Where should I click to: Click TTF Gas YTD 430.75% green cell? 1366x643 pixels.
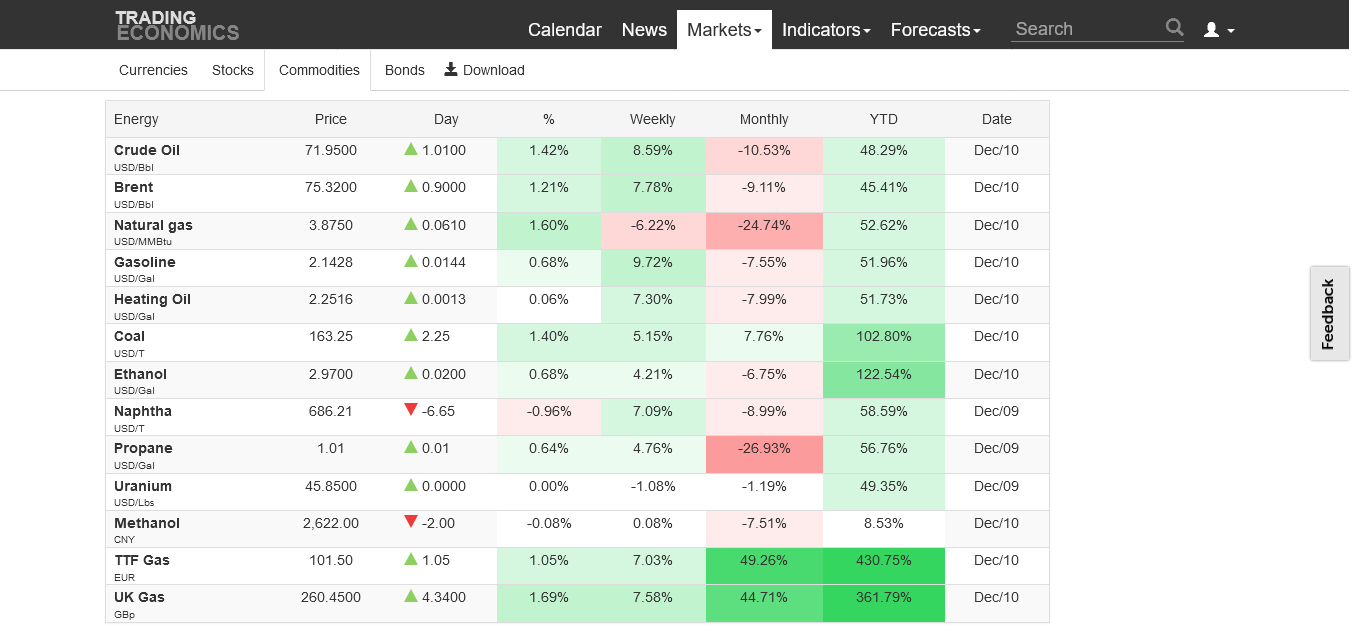point(883,561)
